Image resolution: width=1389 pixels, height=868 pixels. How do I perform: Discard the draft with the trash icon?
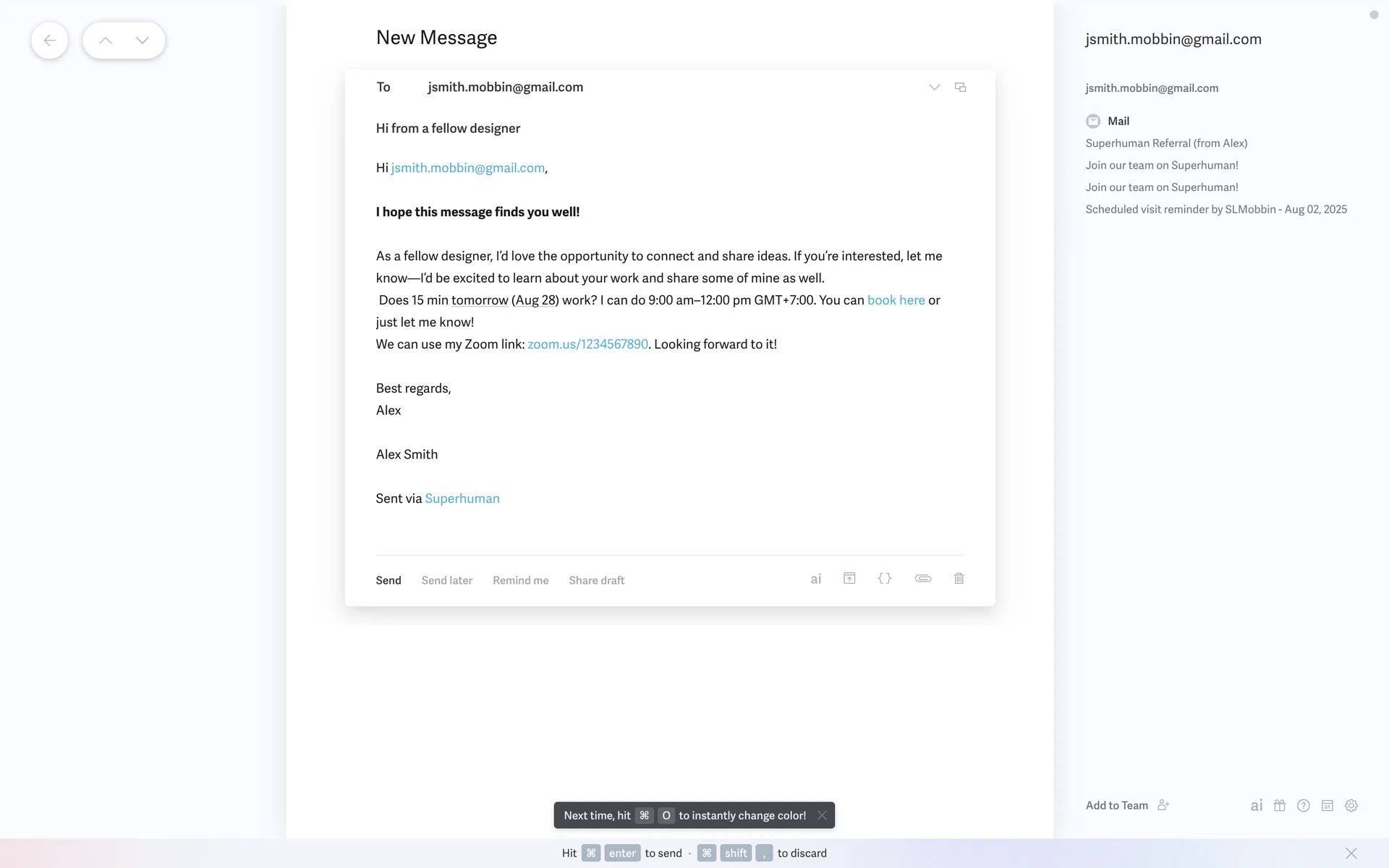(959, 579)
